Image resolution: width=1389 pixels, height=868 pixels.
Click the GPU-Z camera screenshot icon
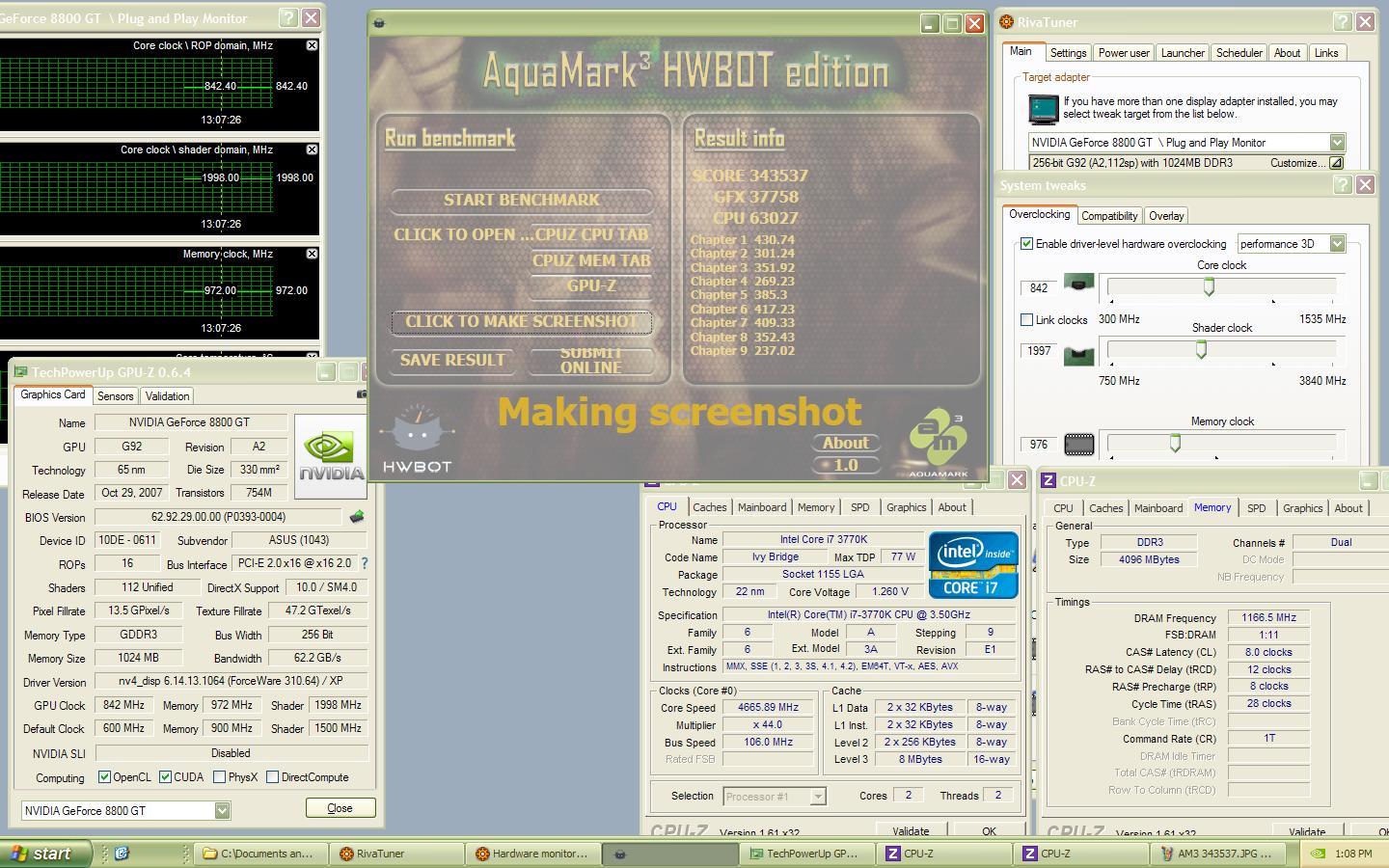tap(362, 394)
